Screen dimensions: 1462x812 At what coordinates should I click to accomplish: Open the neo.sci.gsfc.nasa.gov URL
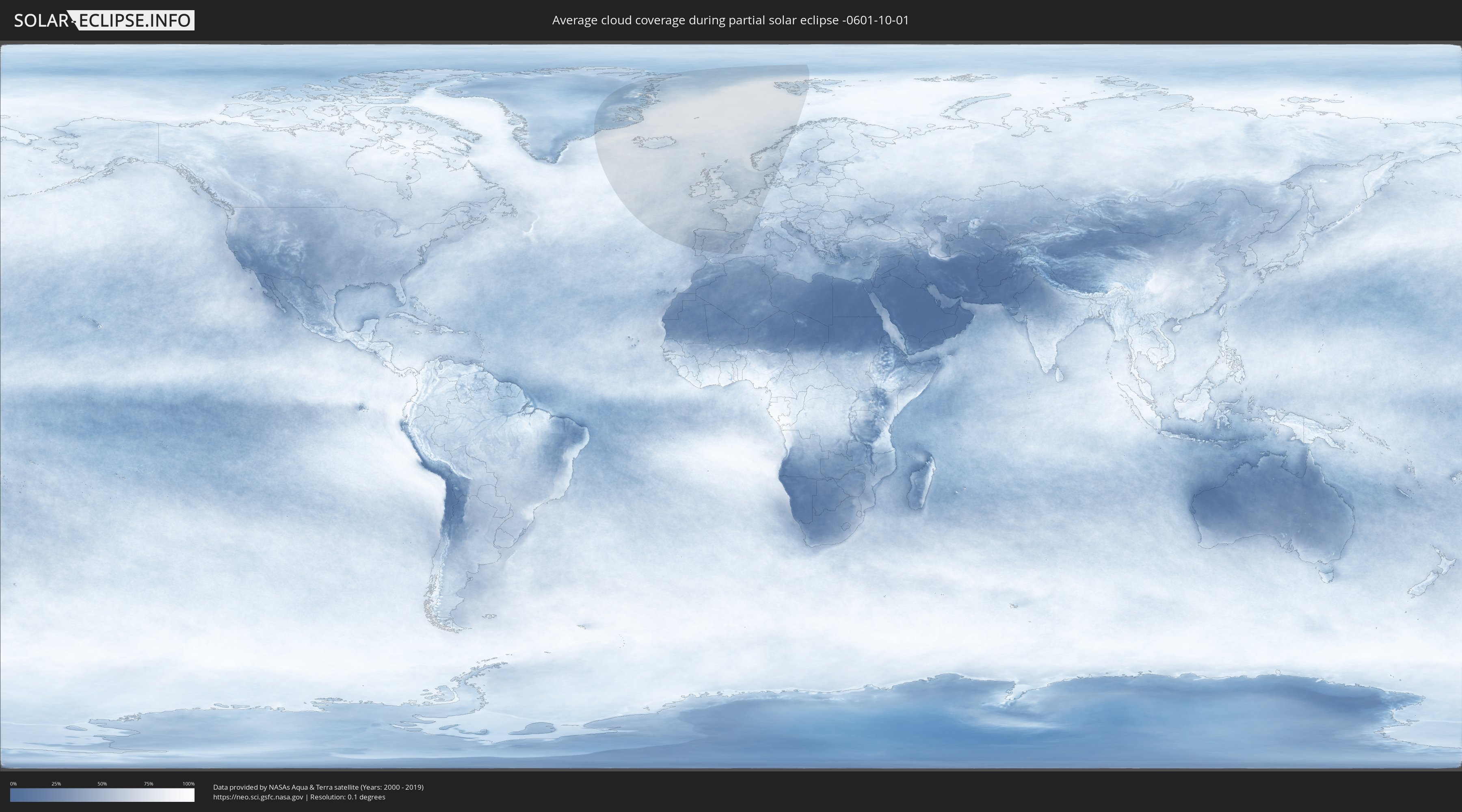tap(258, 797)
